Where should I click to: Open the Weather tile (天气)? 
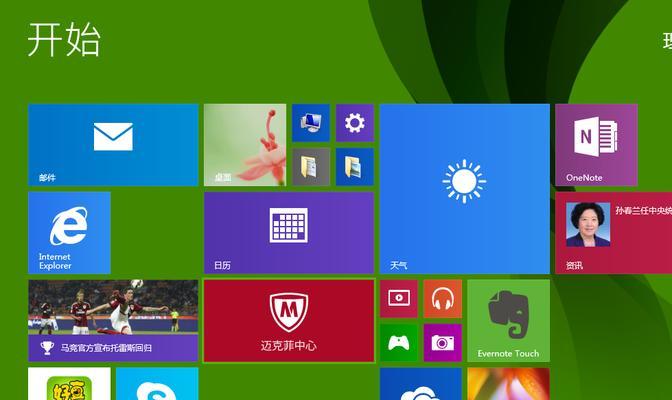coord(465,189)
